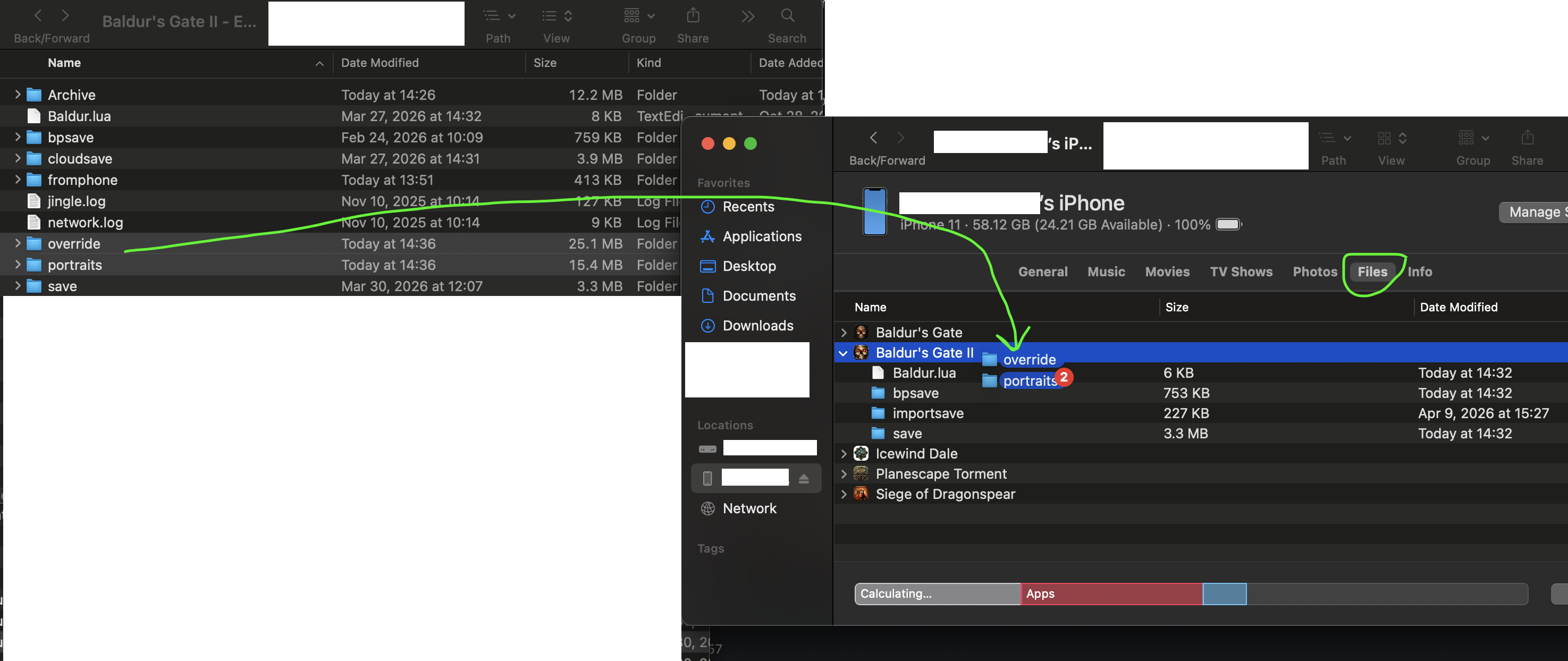Change View mode in Baldur's Gate II window

(557, 16)
